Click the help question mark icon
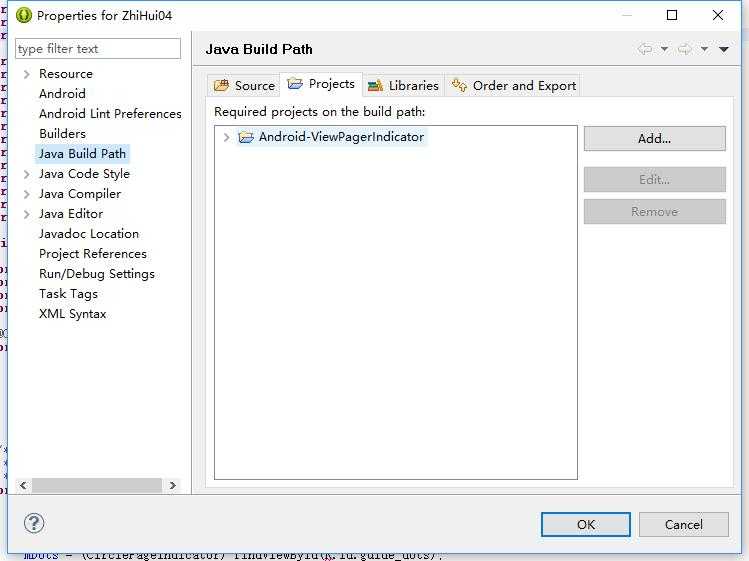 click(34, 523)
